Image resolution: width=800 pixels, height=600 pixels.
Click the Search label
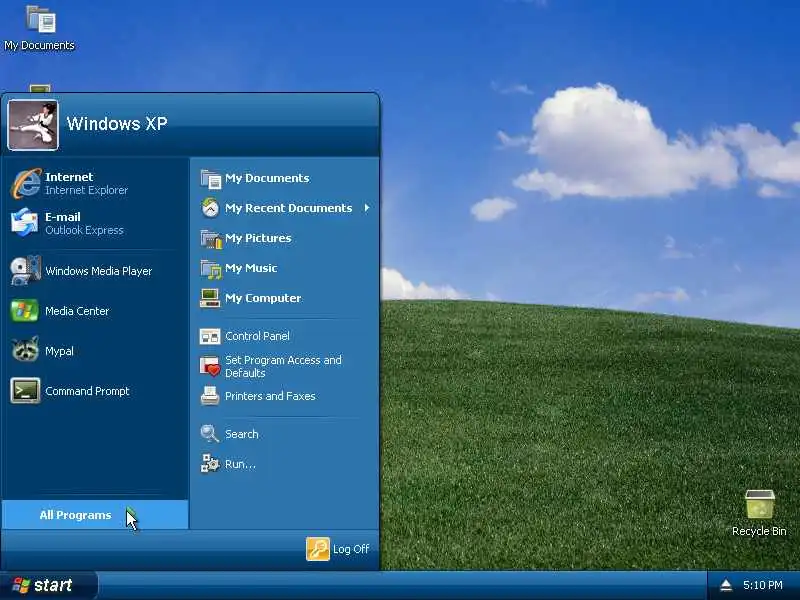coord(242,434)
